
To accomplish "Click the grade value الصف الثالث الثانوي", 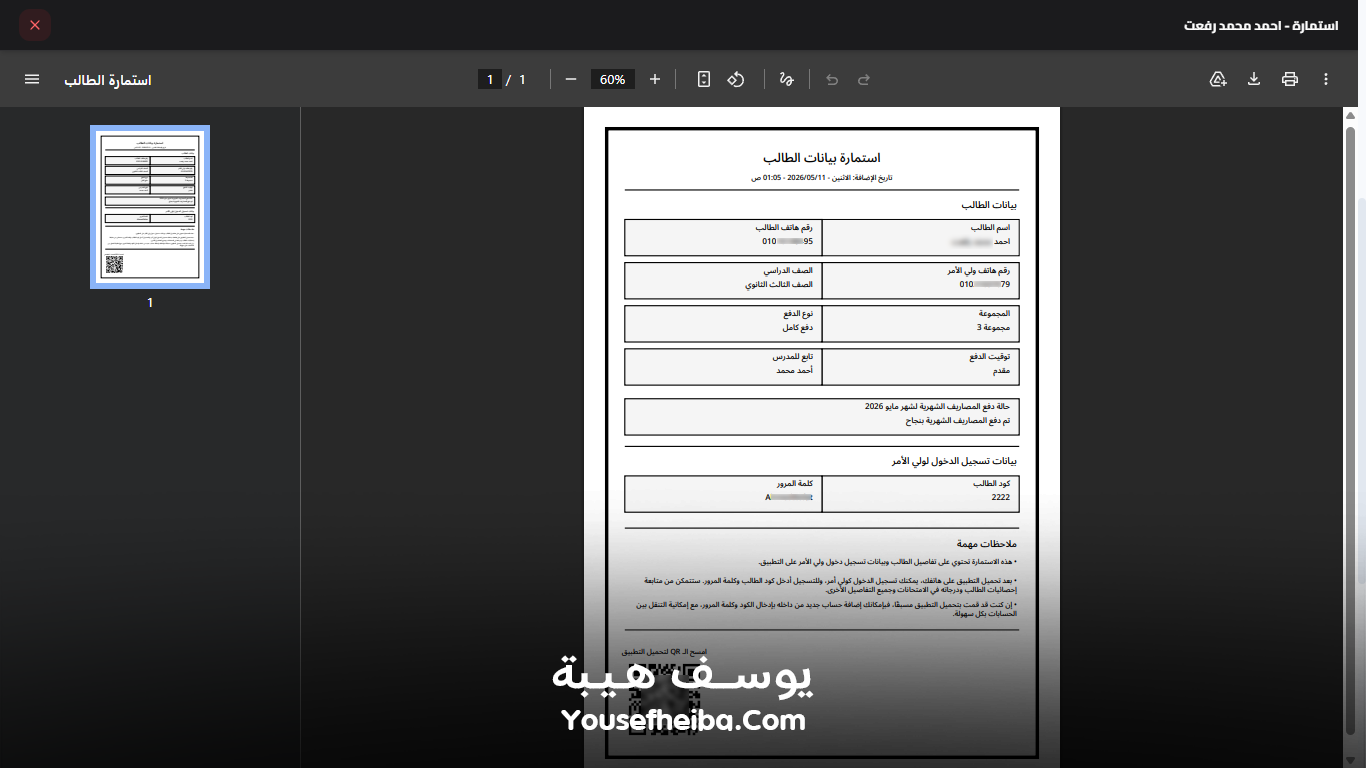I will (779, 285).
